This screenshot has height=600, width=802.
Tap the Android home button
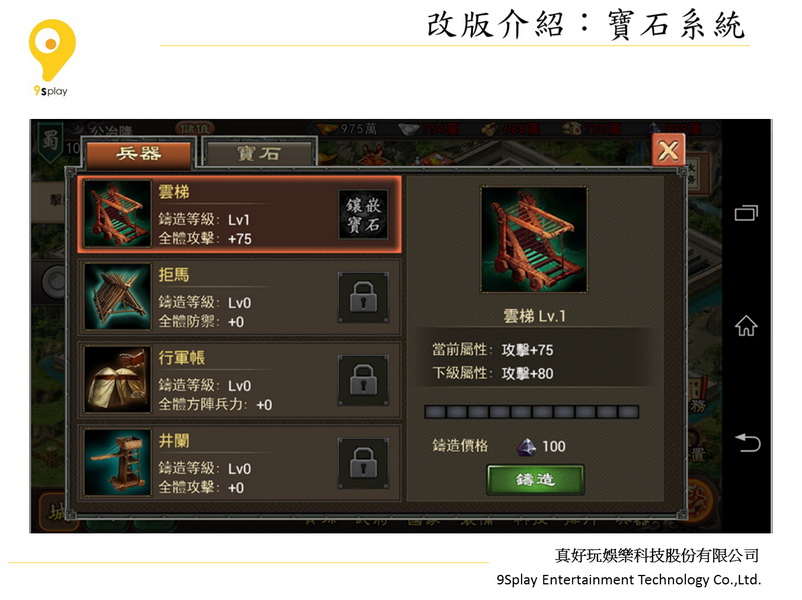click(746, 325)
